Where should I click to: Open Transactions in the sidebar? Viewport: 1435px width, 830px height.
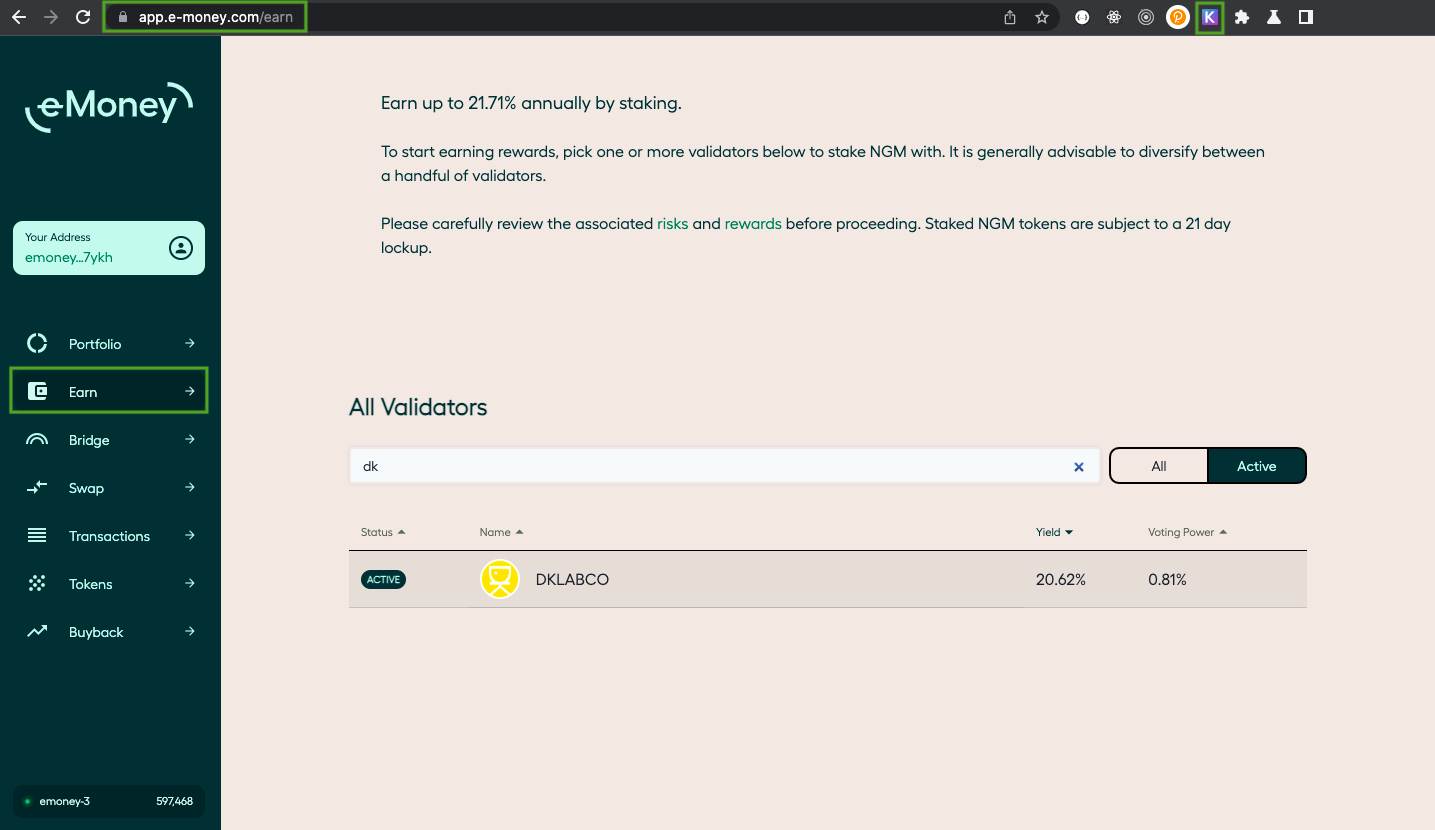(x=109, y=536)
